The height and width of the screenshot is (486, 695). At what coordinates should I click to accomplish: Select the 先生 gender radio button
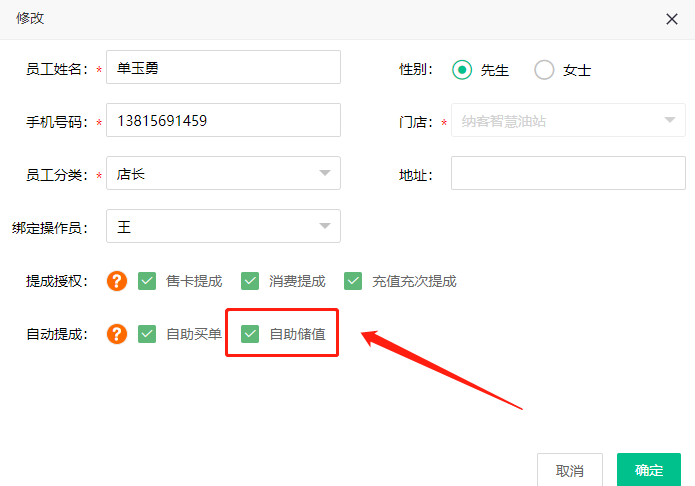pos(461,70)
